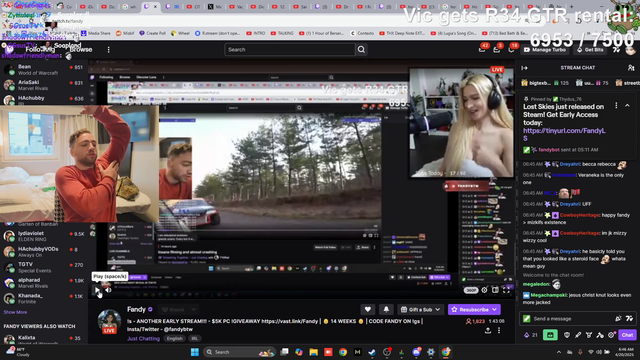640x360 pixels.
Task: Show hidden system tray icons chevron
Action: (x=559, y=352)
